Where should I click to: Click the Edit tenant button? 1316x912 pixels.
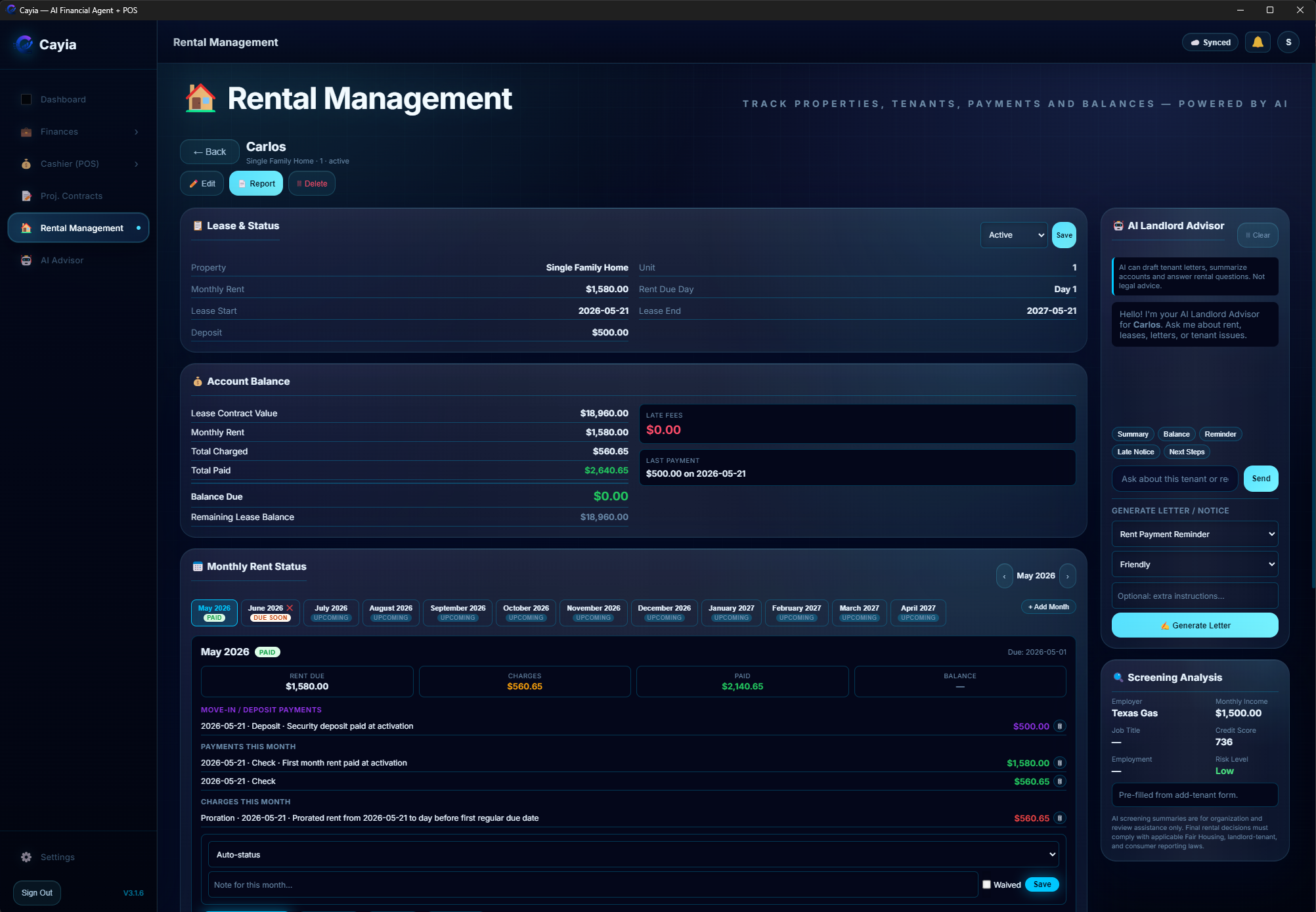(x=202, y=184)
